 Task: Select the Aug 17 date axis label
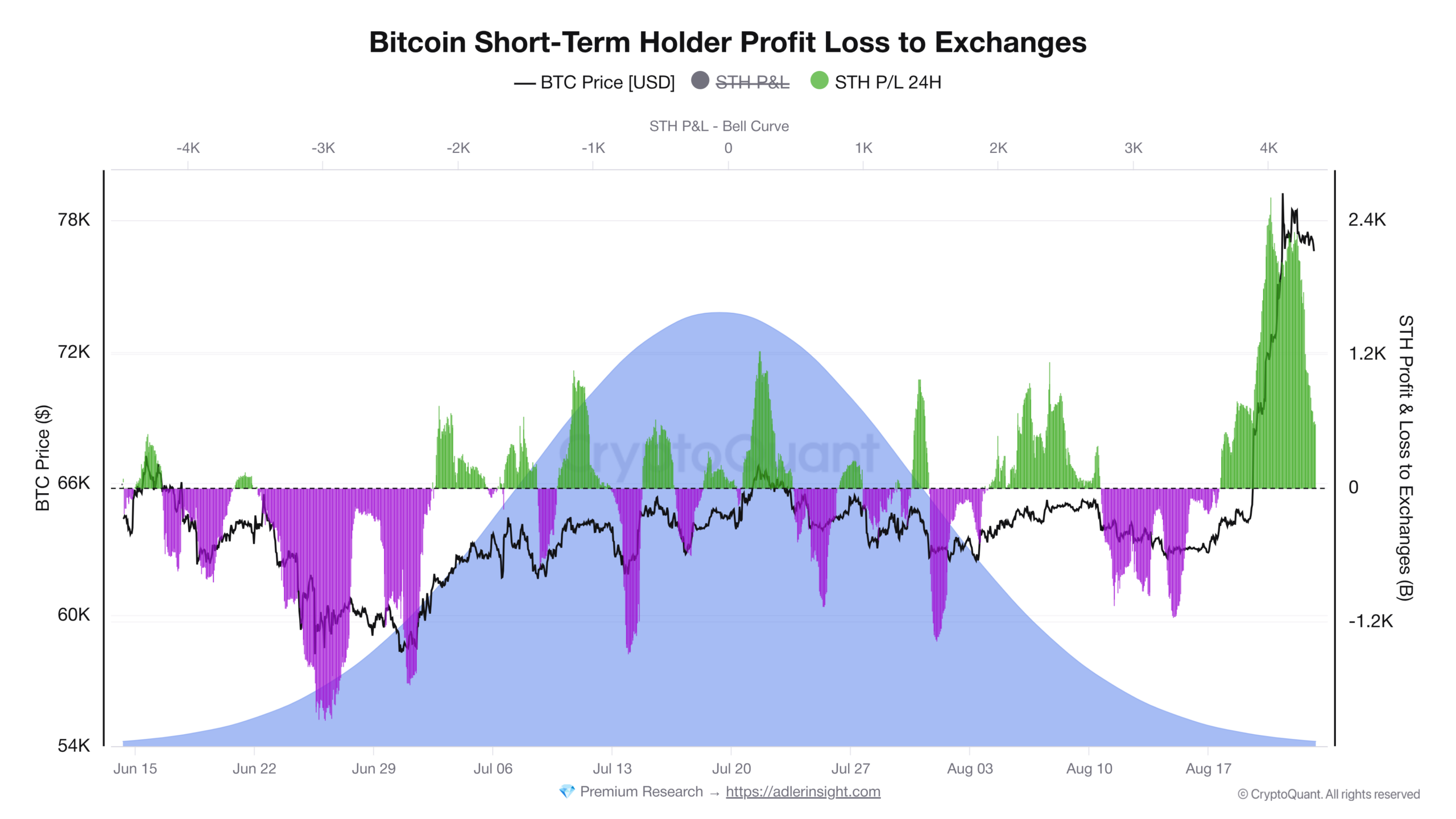point(1208,769)
